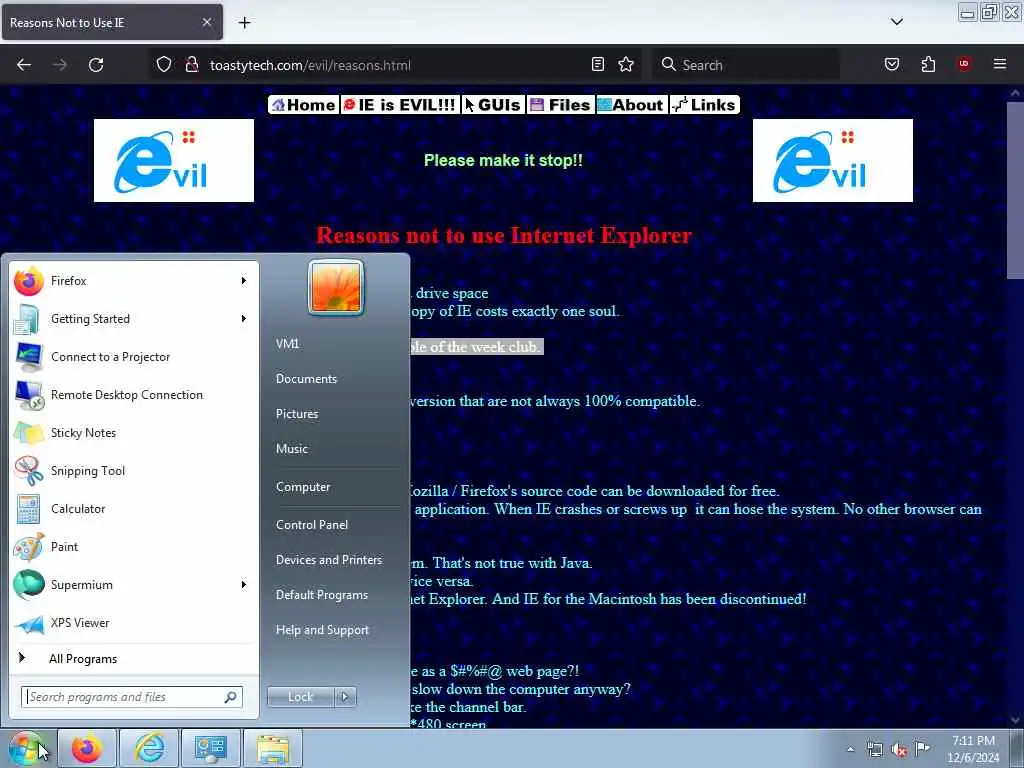This screenshot has width=1024, height=768.
Task: Open Documents from Start menu
Action: (x=306, y=379)
